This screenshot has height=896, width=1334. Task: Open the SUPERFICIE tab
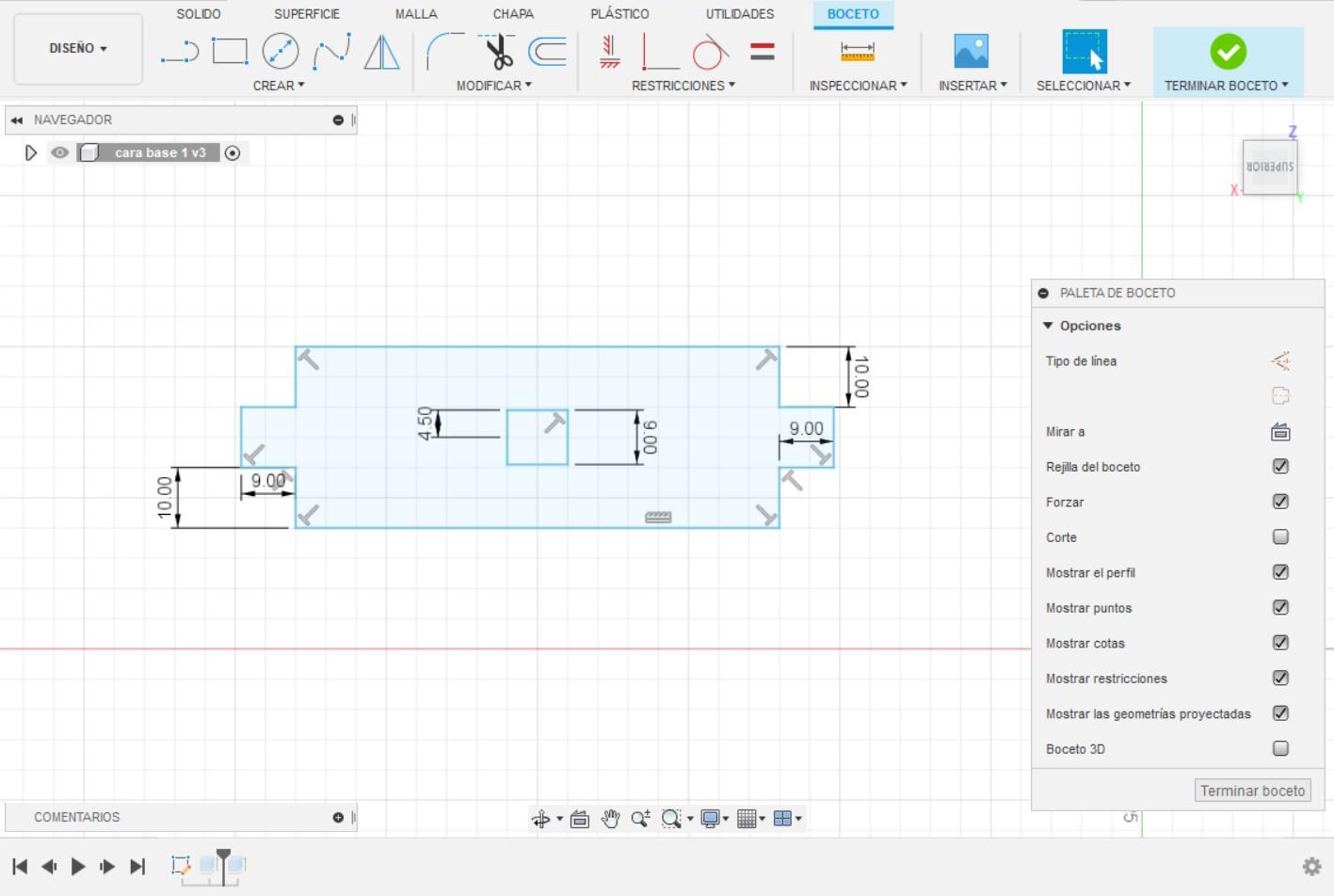click(x=307, y=14)
